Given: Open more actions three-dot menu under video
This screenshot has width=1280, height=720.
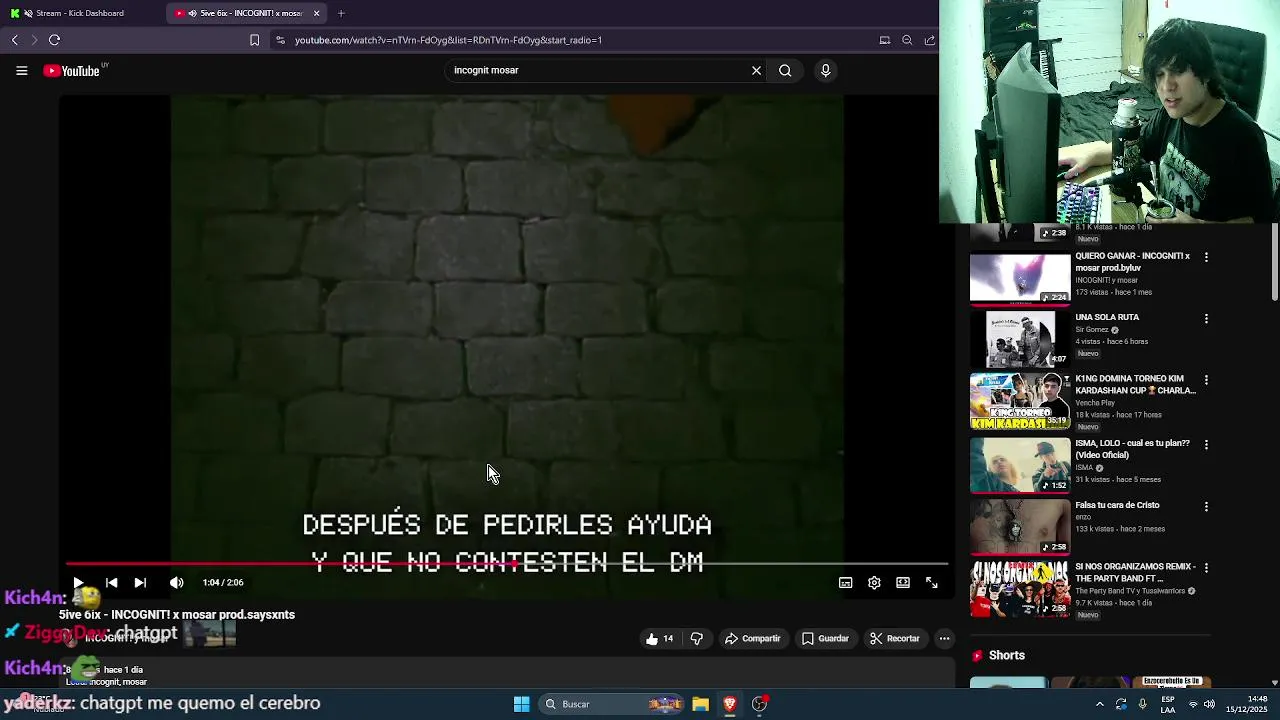Looking at the screenshot, I should pos(944,639).
